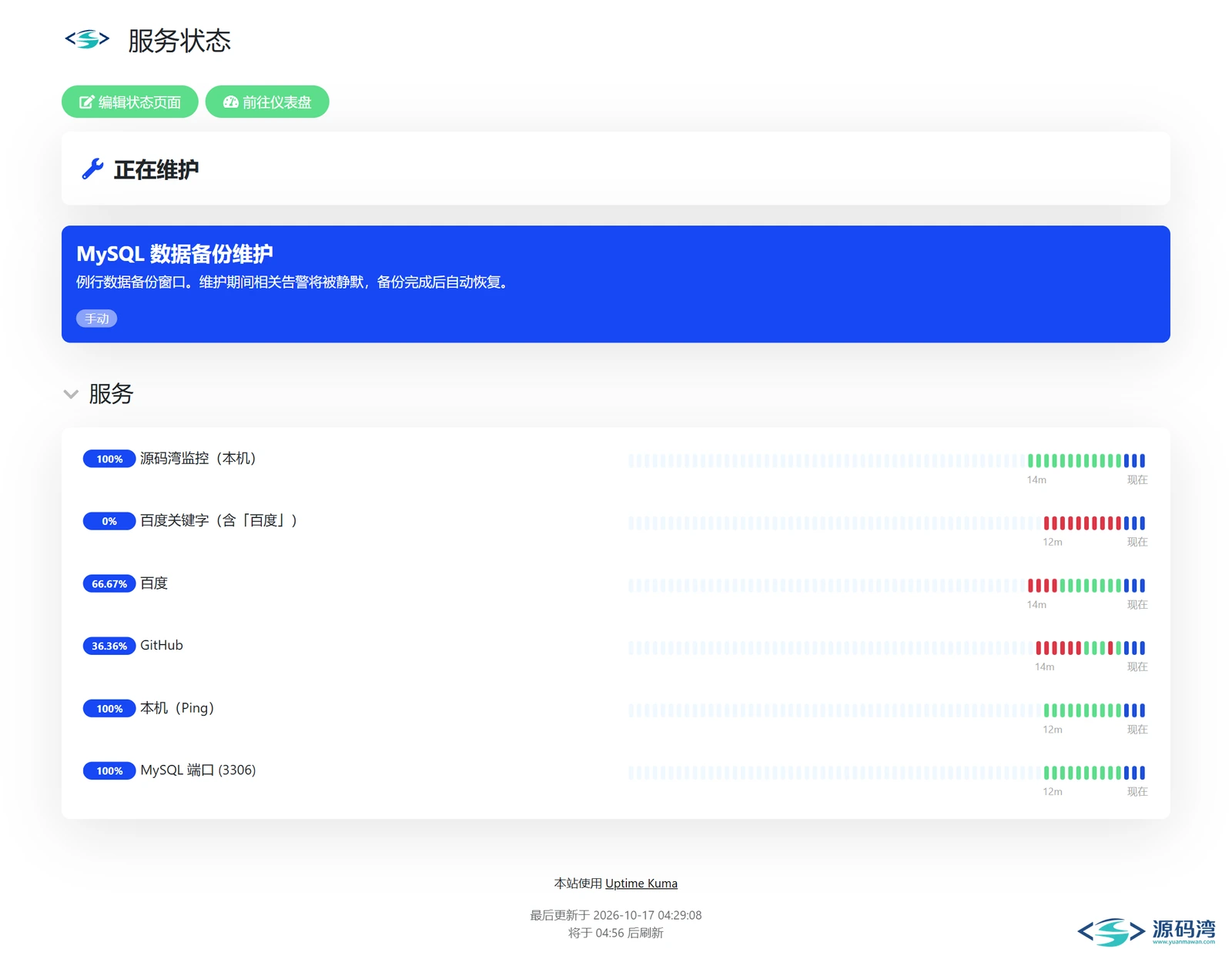Select the 百度关键字（含「百度」）monitor name
The height and width of the screenshot is (962, 1232).
coord(219,520)
